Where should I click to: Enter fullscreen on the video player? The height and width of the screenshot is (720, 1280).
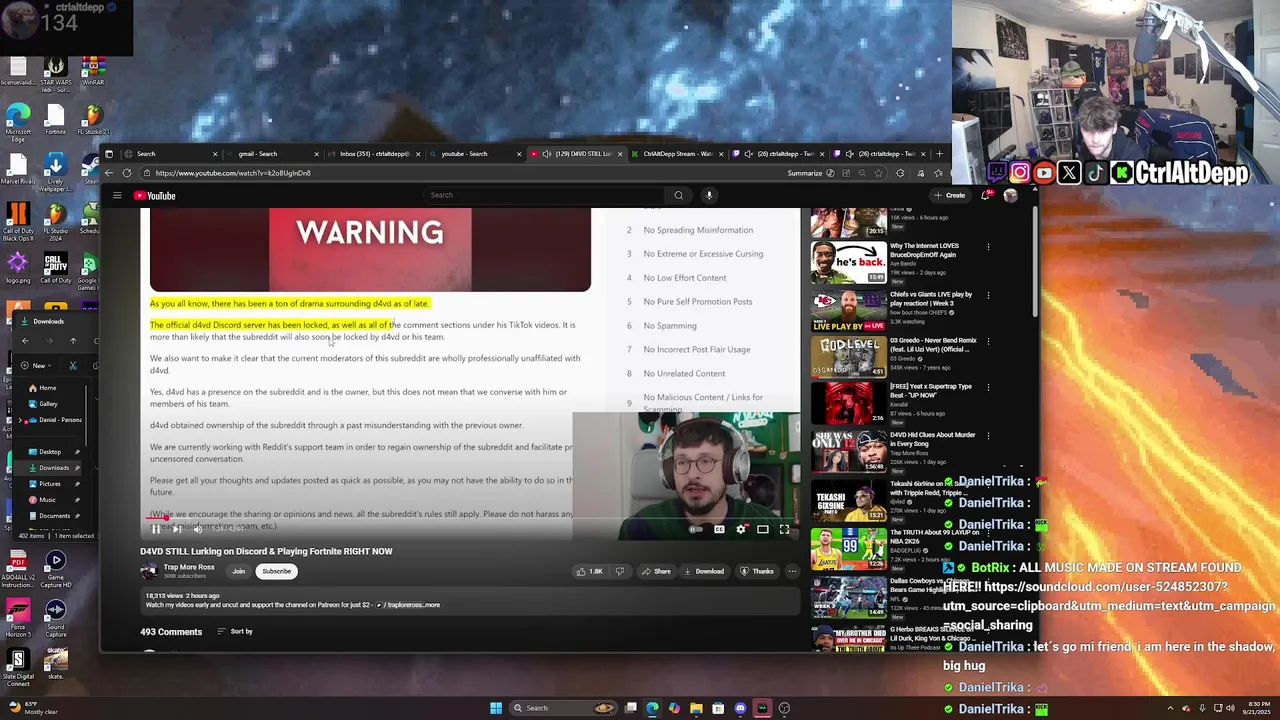tap(785, 529)
